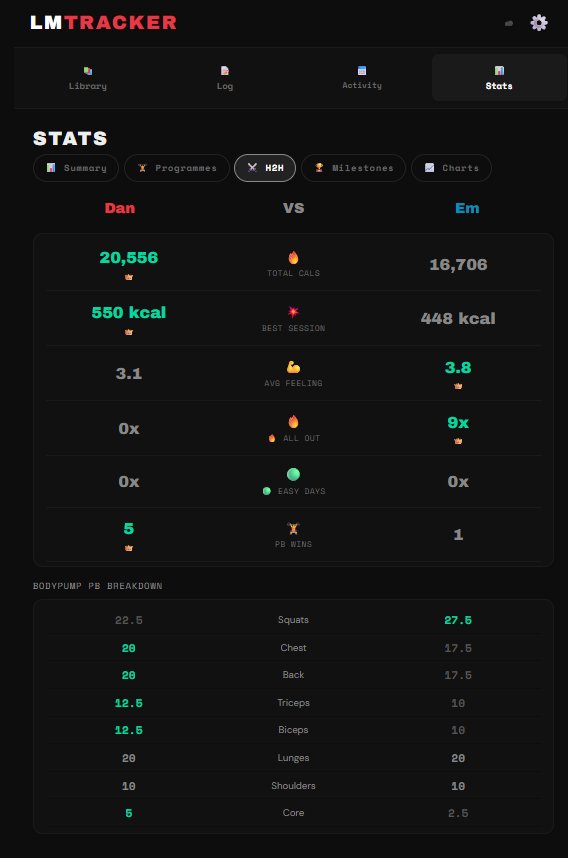Click the Log document icon

(224, 71)
